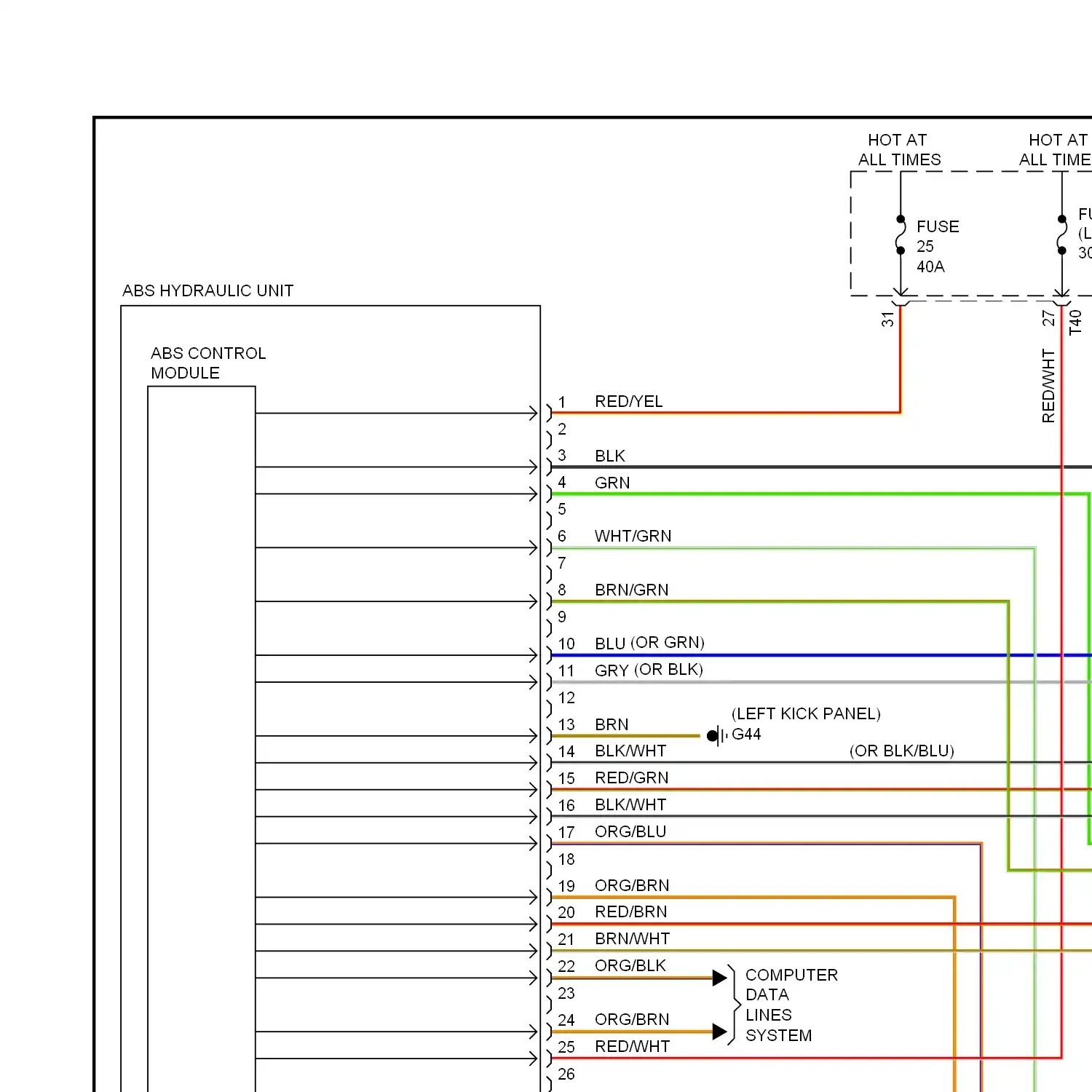
Task: Click the BLK wire label at pin 3
Action: [x=609, y=456]
